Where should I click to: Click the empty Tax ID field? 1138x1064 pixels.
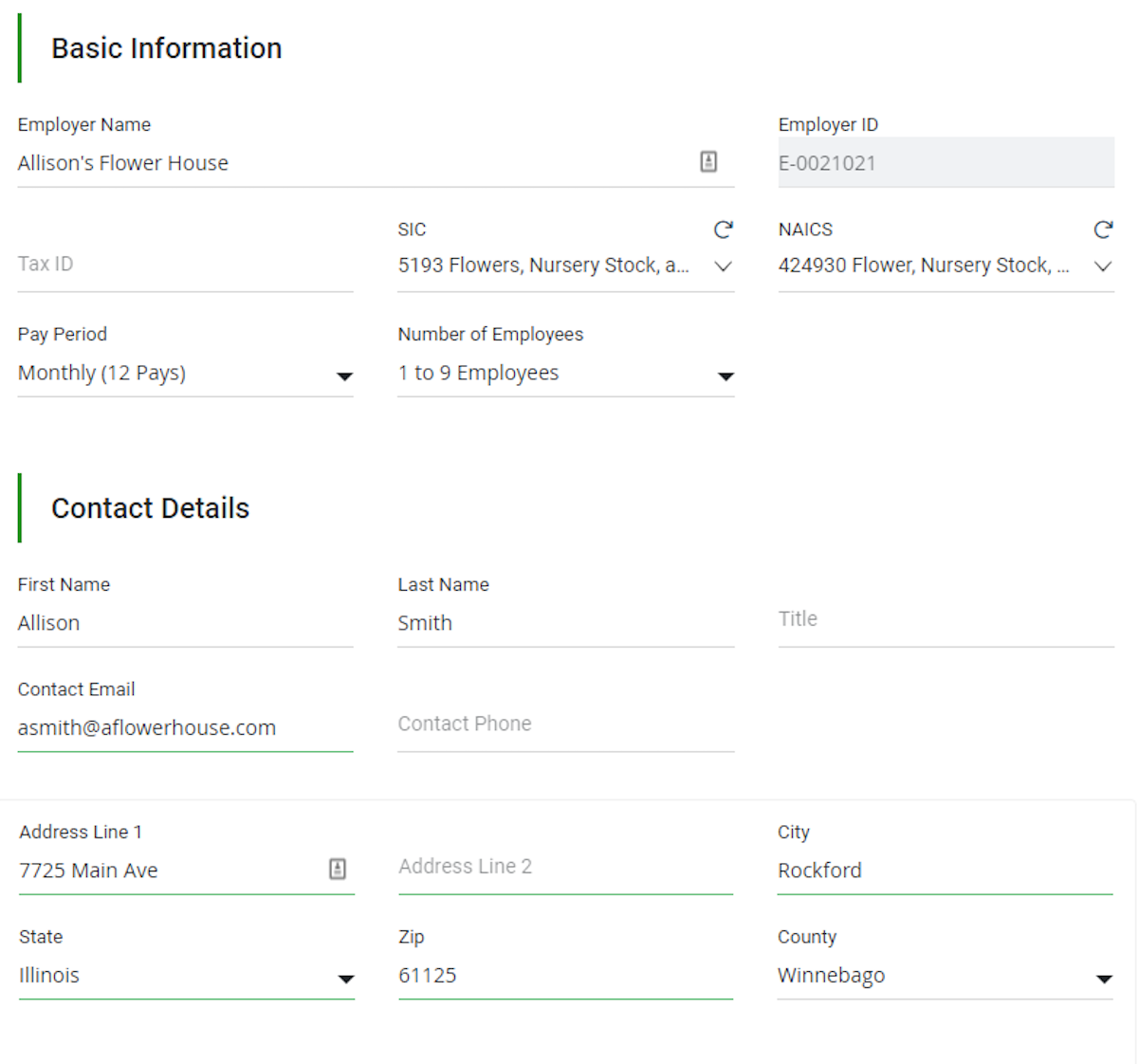click(x=142, y=264)
